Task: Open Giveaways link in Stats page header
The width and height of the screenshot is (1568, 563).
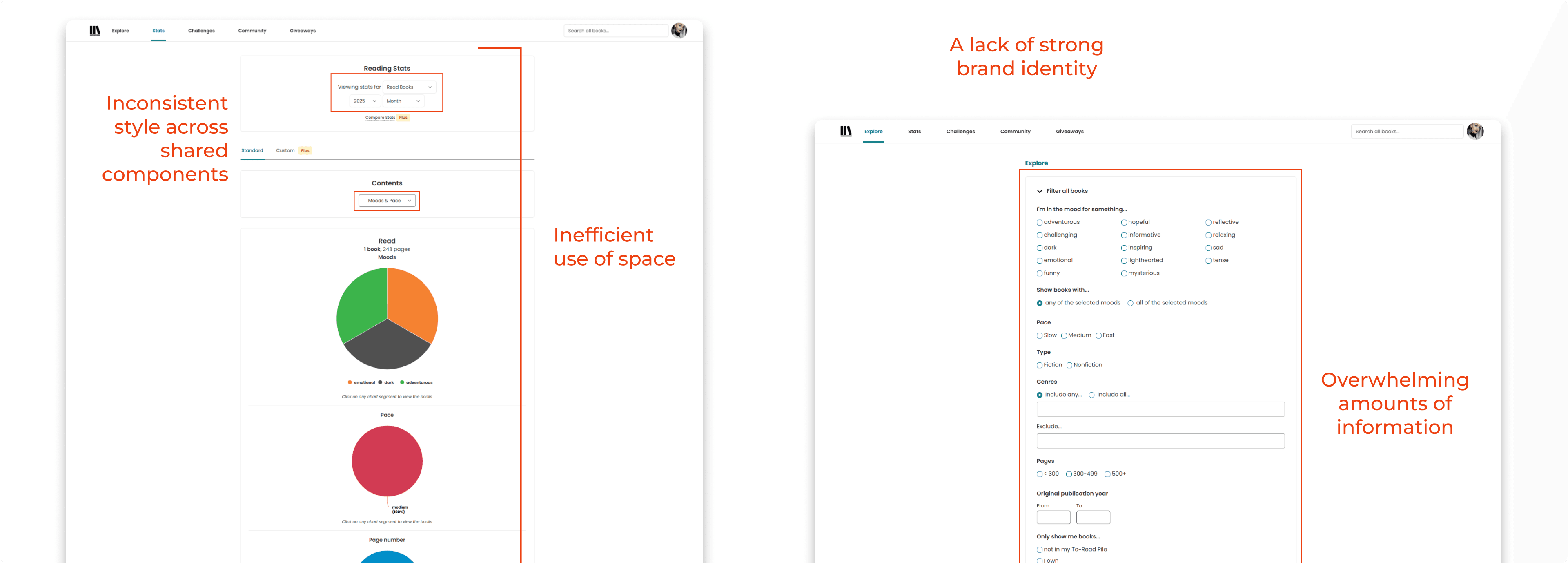Action: [303, 31]
